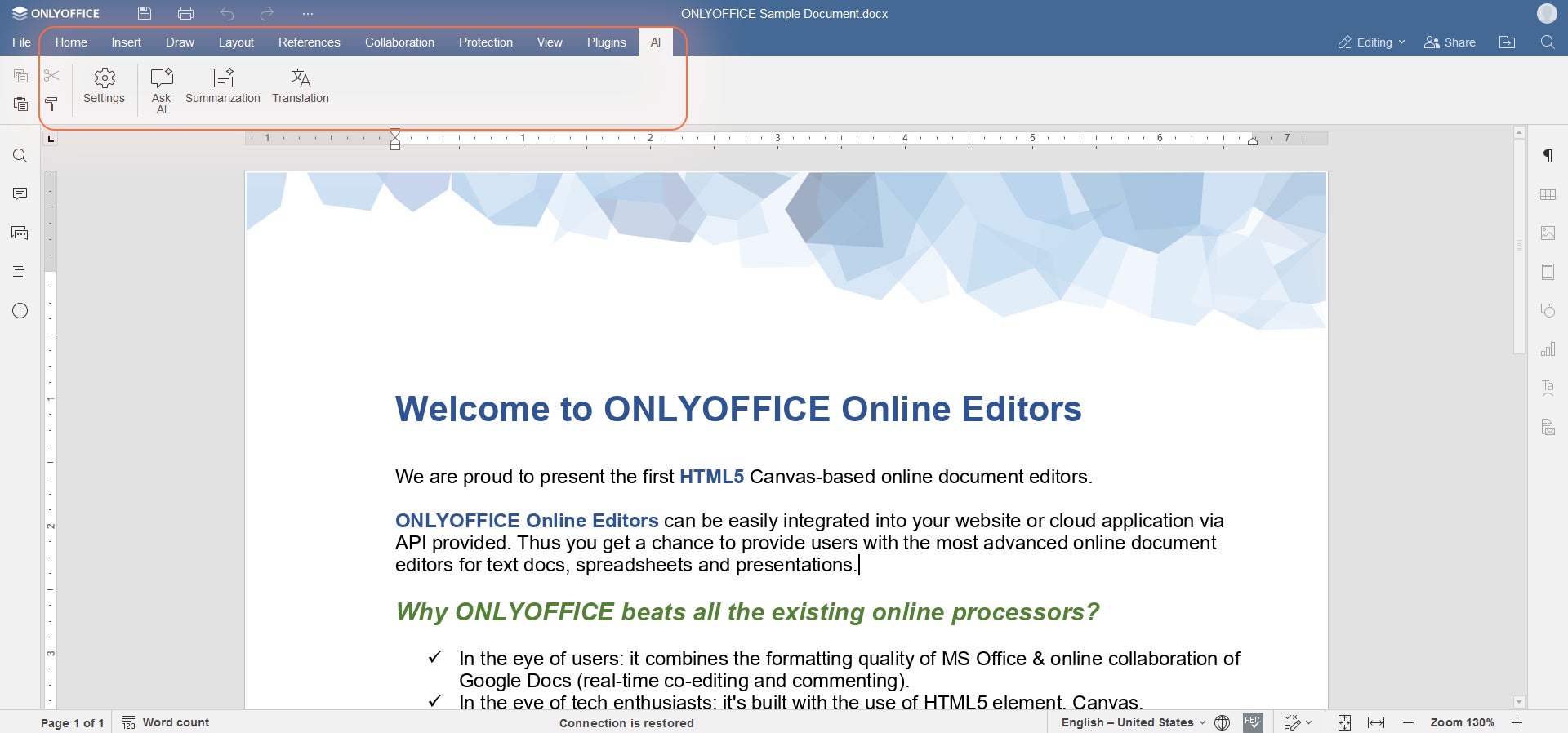1568x733 pixels.
Task: Click the ONLYOFFICE Online Editors link
Action: tap(527, 521)
